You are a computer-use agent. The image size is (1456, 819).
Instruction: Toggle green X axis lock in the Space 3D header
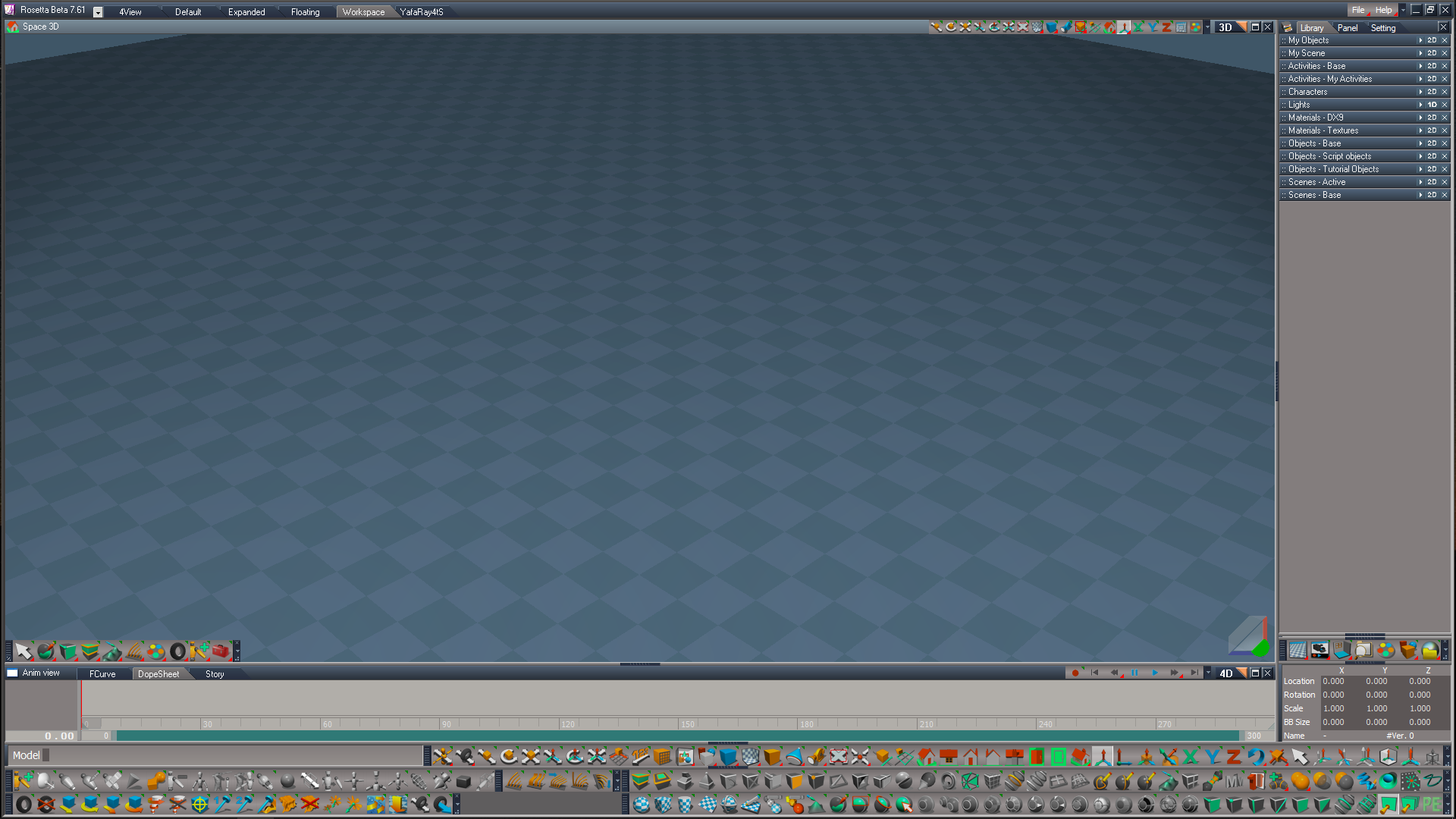[x=1138, y=27]
